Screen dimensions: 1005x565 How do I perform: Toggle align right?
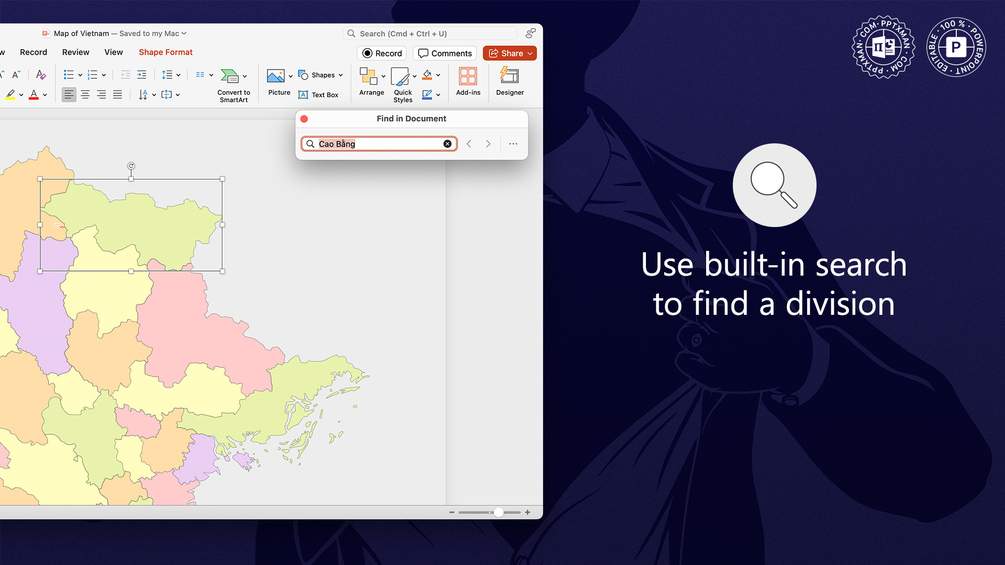point(101,95)
